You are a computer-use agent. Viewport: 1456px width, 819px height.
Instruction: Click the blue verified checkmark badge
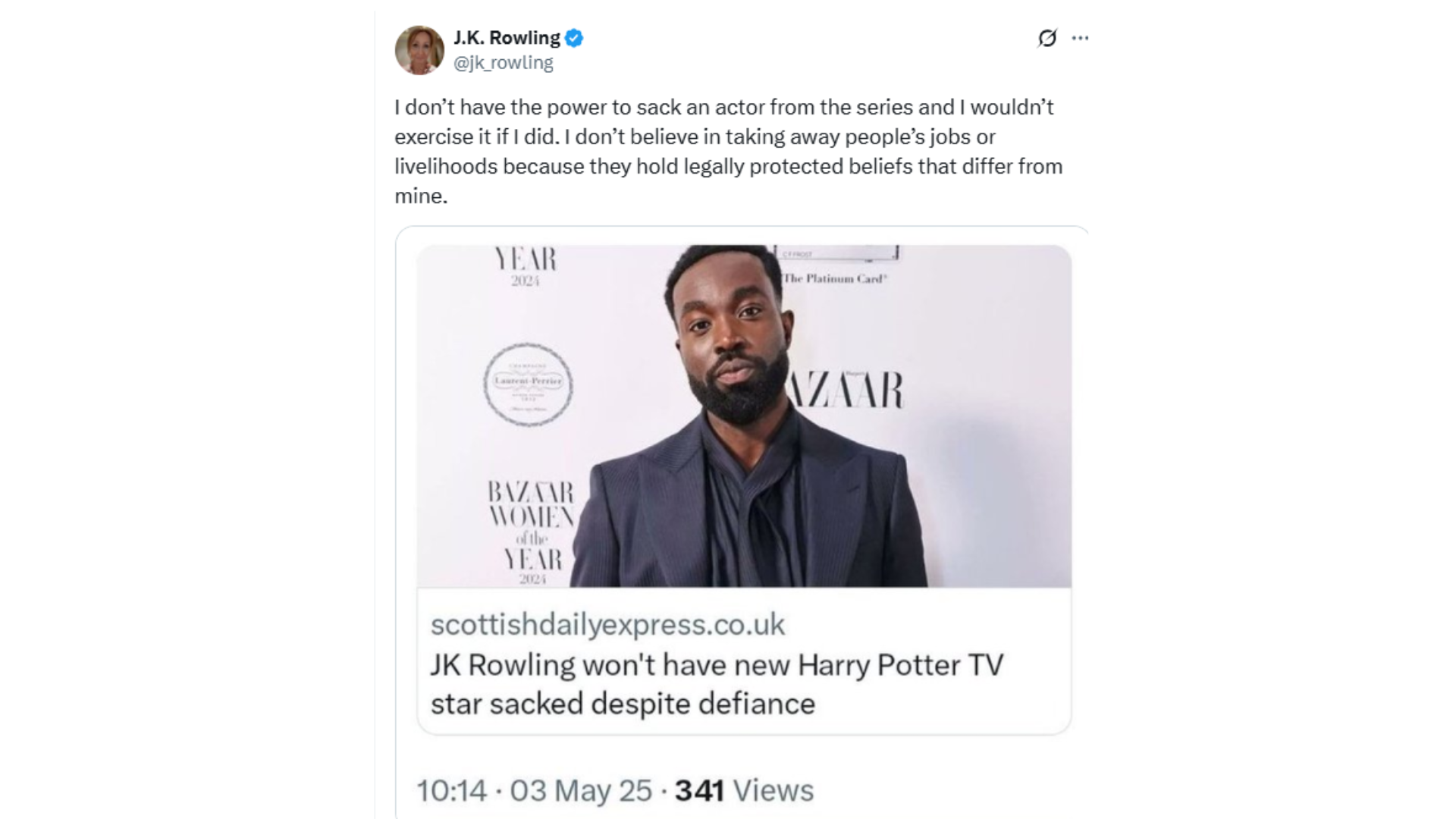click(574, 38)
